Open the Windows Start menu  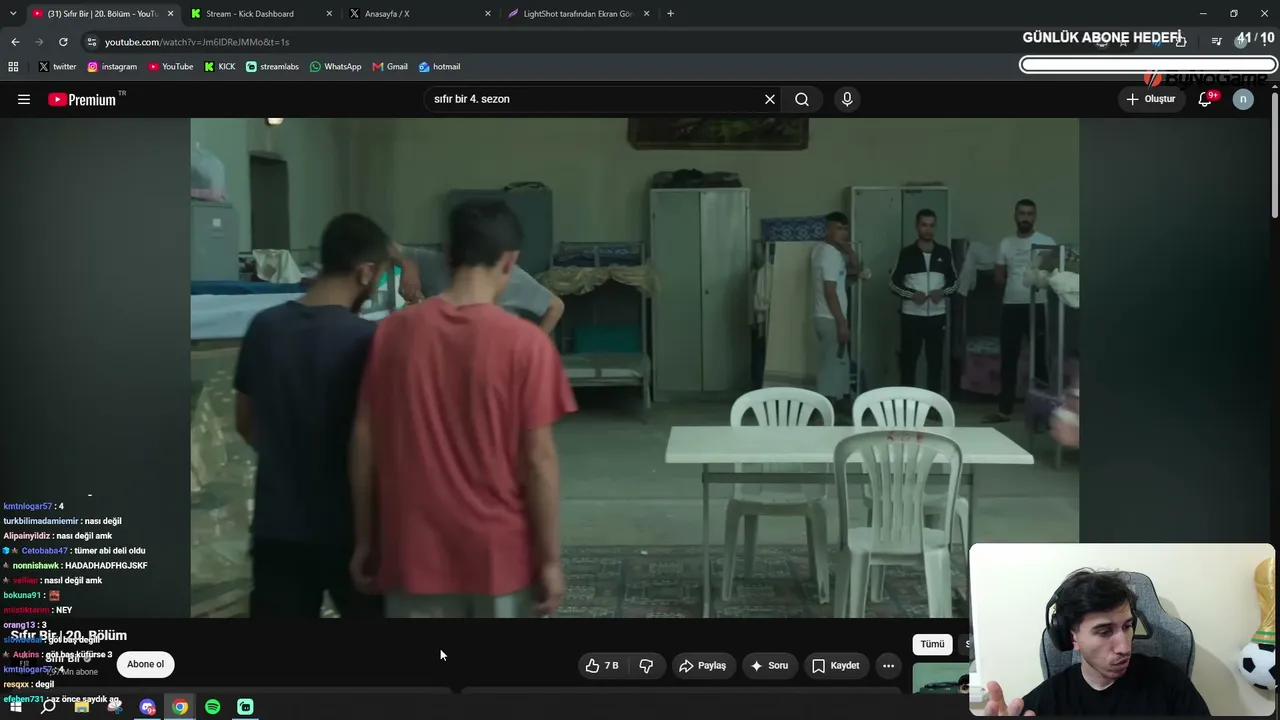coord(15,707)
